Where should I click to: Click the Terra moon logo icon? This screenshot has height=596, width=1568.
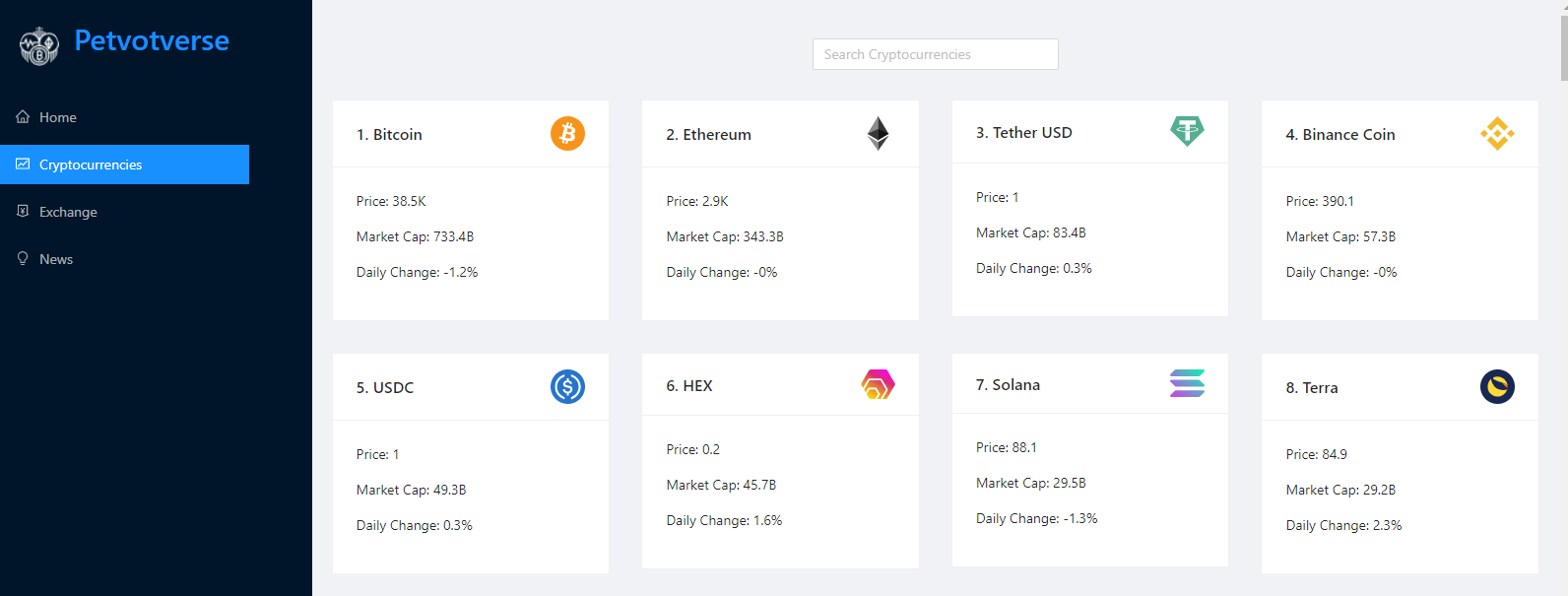pos(1497,386)
